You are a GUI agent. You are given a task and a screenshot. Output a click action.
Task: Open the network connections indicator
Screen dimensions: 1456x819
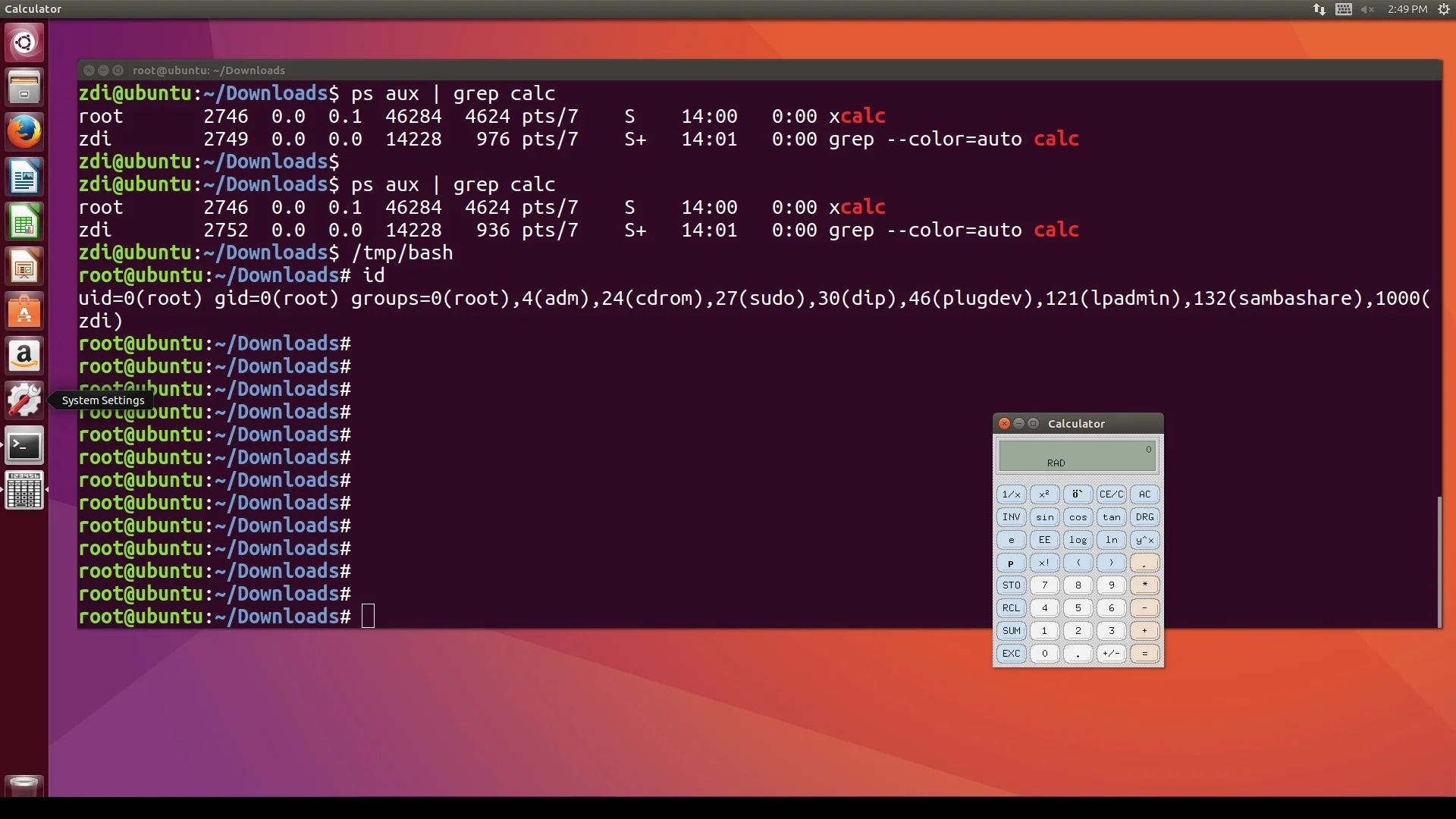(x=1319, y=9)
